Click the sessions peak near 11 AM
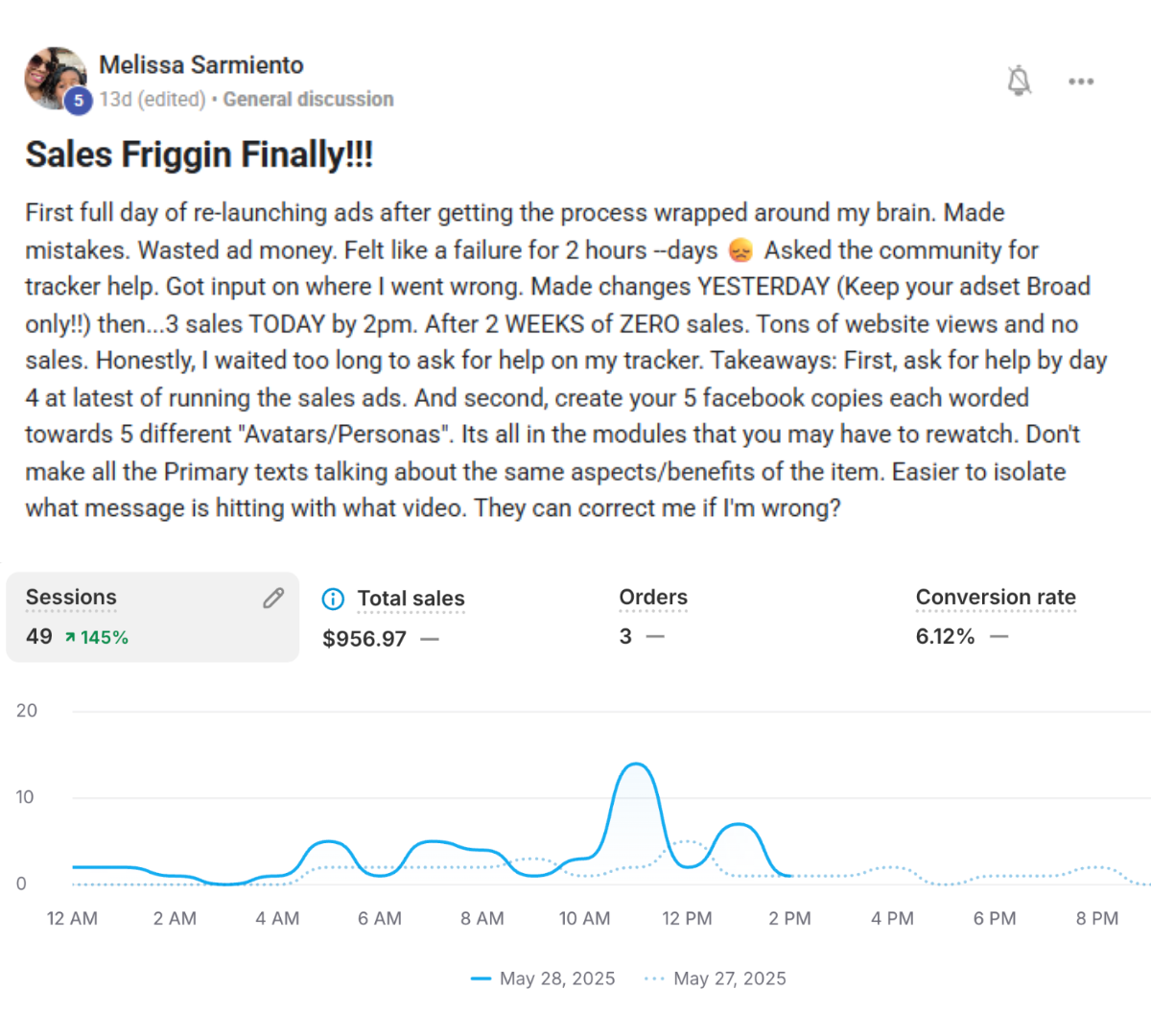The image size is (1151, 1036). click(x=635, y=765)
